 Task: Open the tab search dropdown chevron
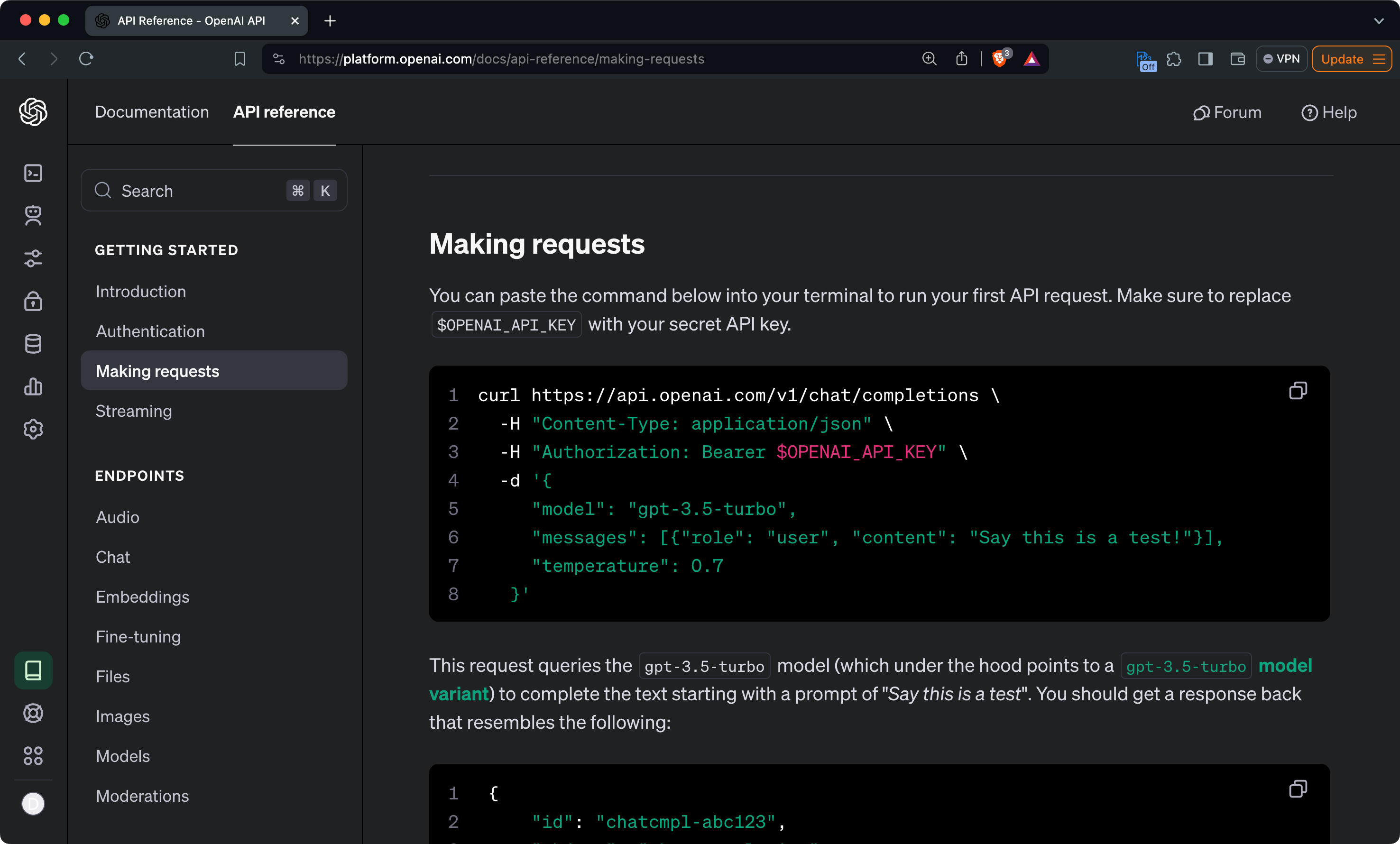click(x=1378, y=21)
